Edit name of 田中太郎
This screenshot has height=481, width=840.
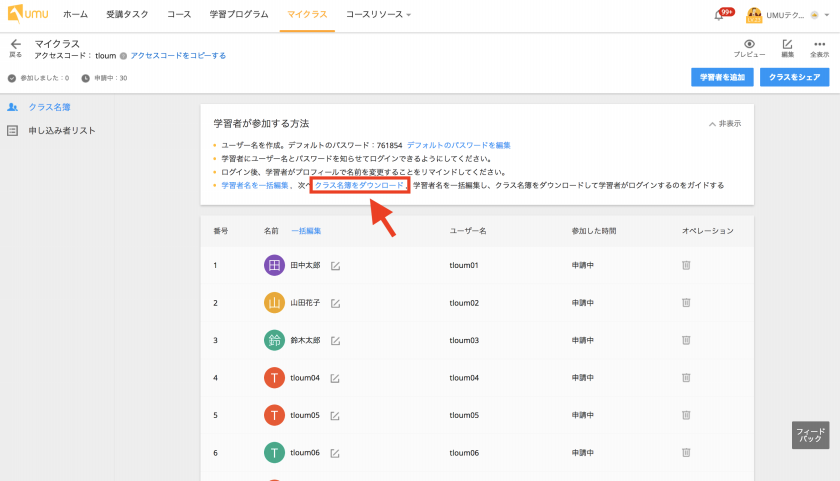pyautogui.click(x=335, y=266)
